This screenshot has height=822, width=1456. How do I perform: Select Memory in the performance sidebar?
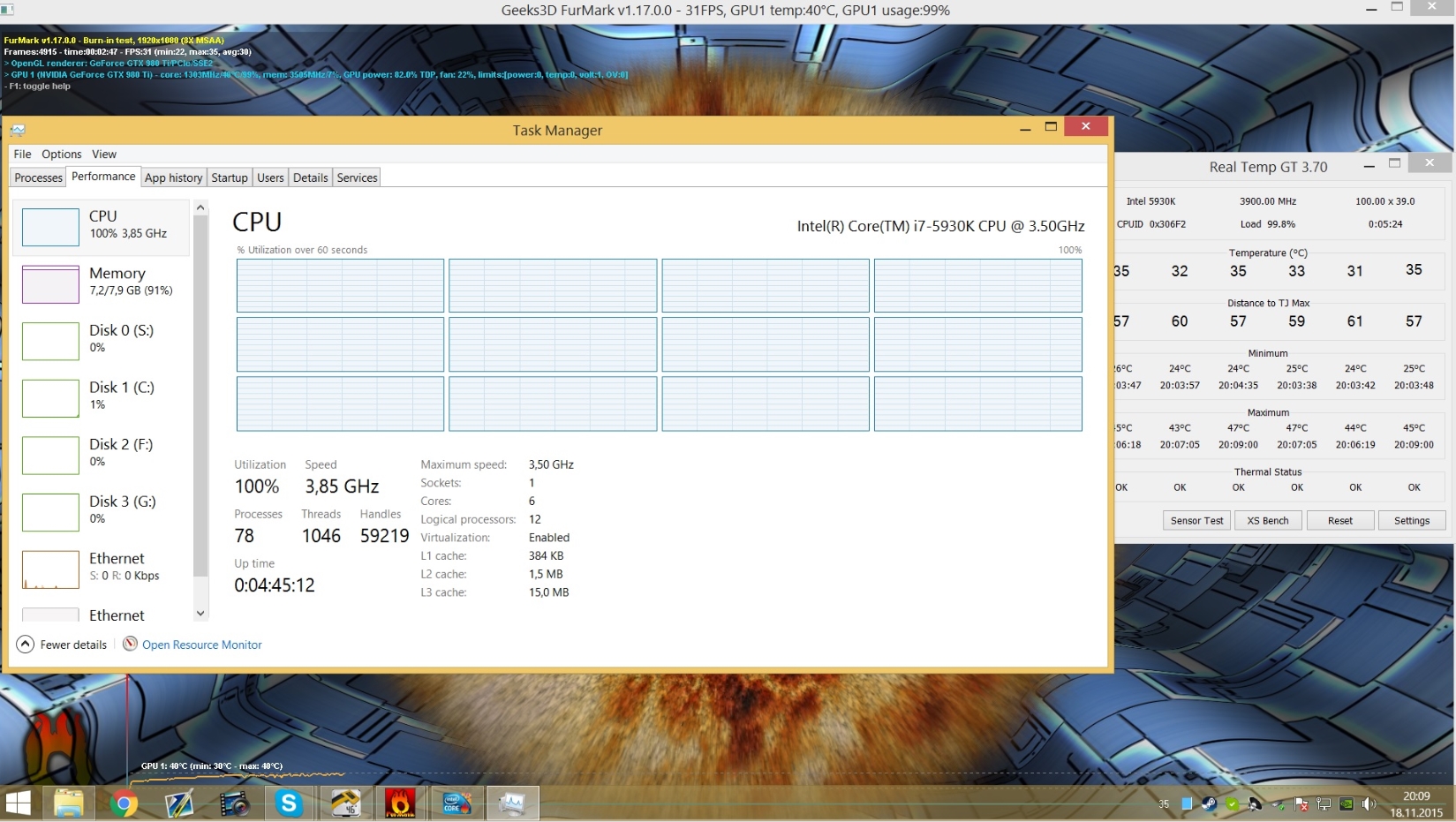pos(102,284)
